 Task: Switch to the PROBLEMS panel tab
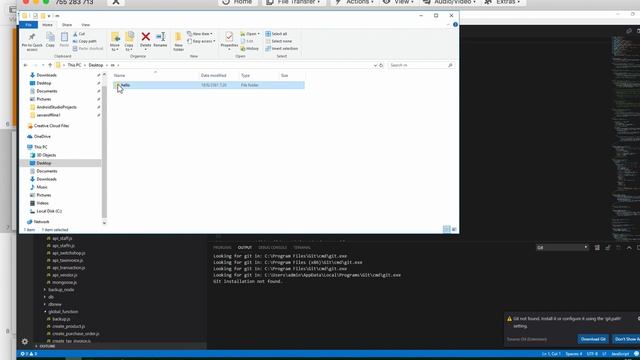pyautogui.click(x=222, y=248)
